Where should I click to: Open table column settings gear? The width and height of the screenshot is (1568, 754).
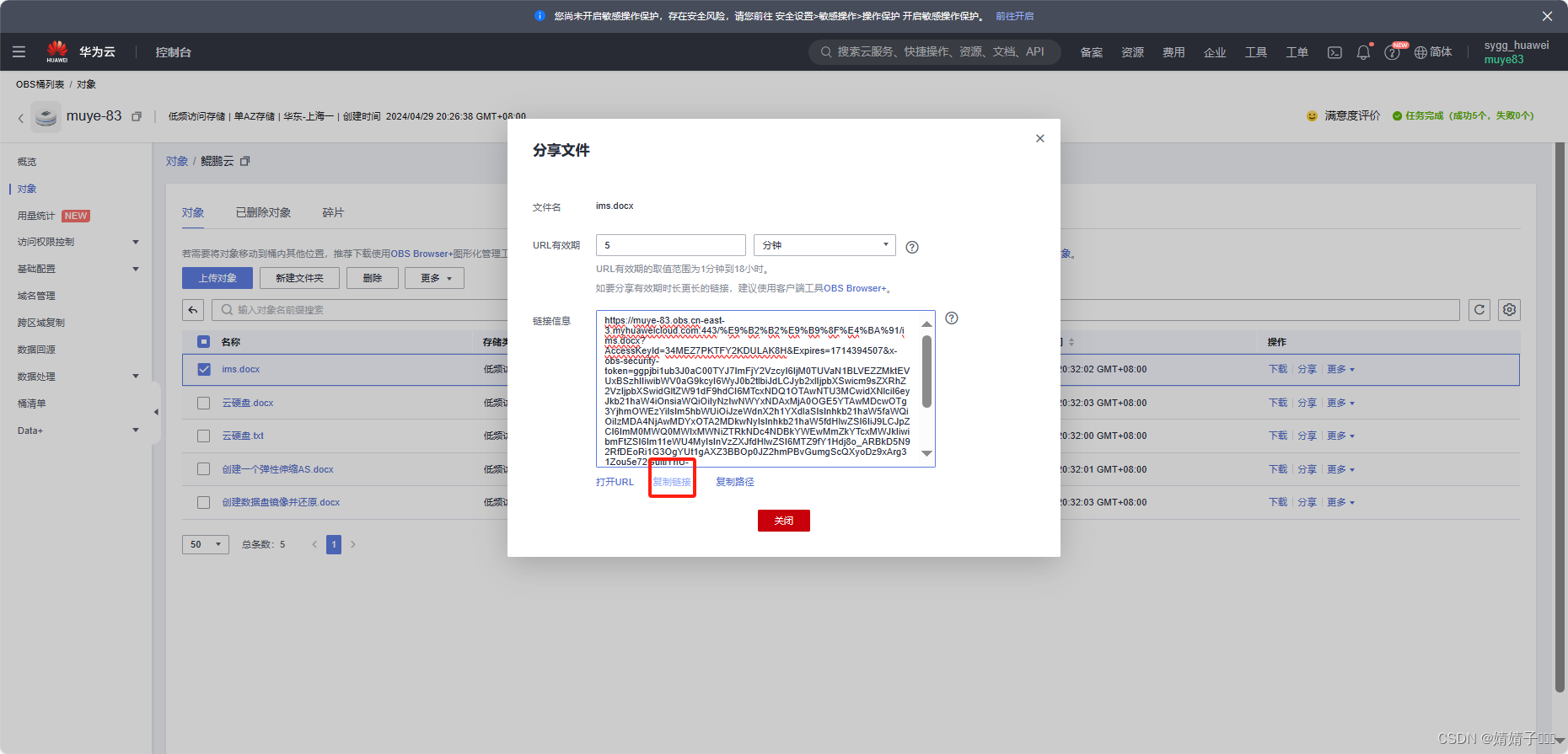click(x=1509, y=310)
